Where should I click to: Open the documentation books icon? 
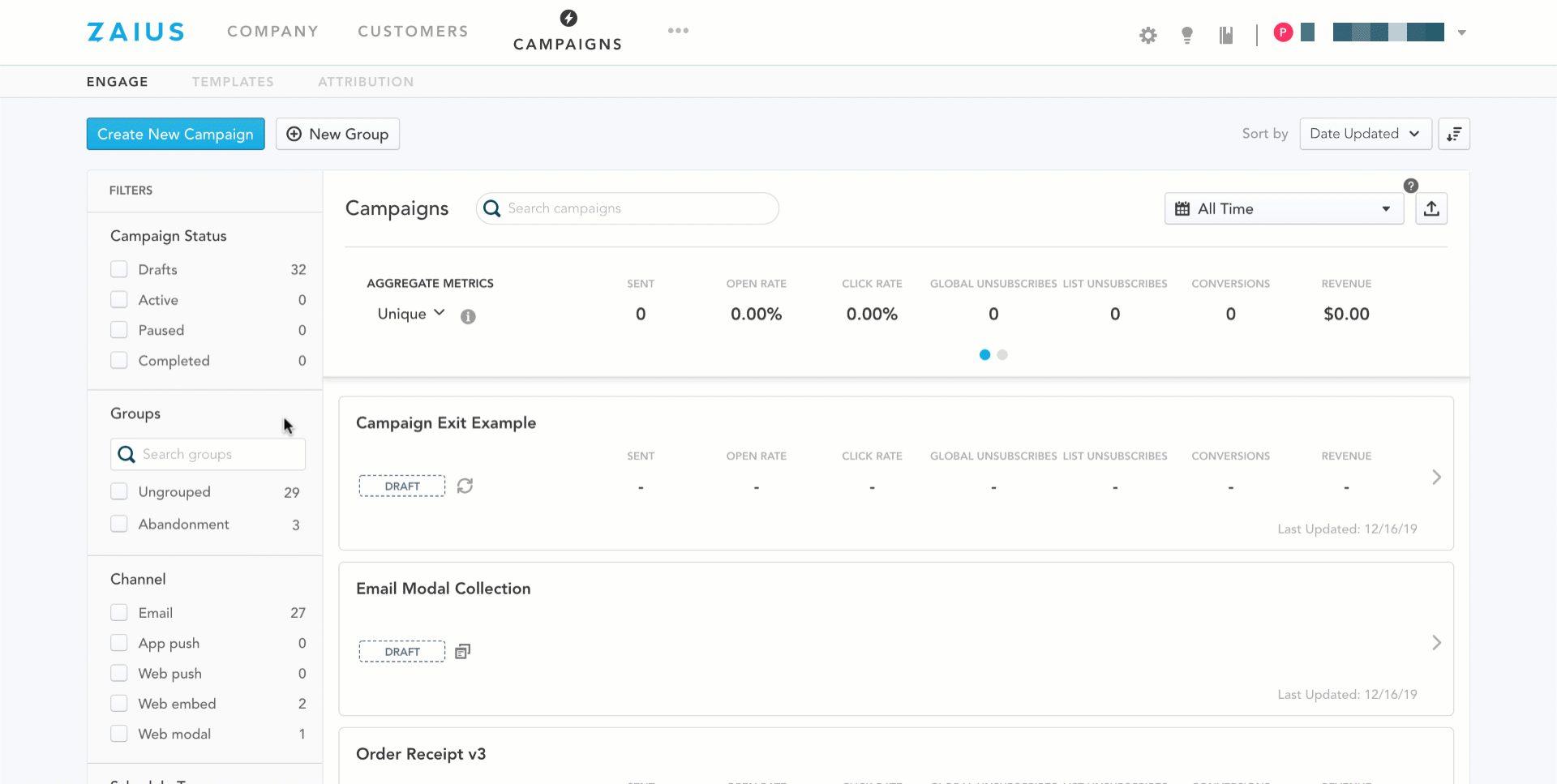[1226, 35]
